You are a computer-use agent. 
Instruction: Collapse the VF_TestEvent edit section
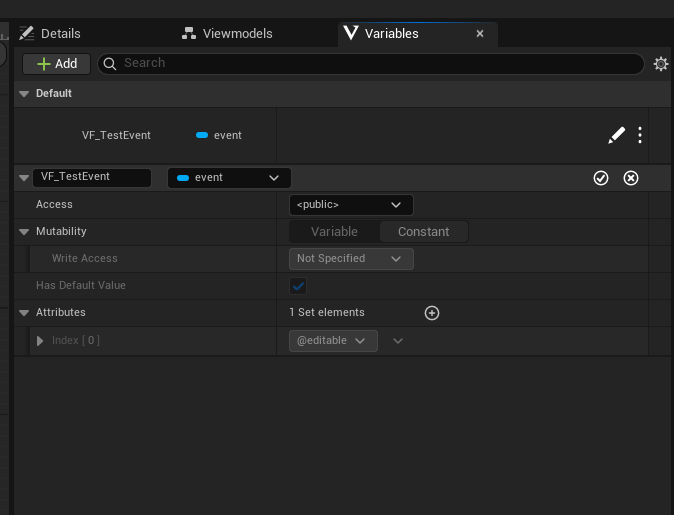tap(24, 178)
